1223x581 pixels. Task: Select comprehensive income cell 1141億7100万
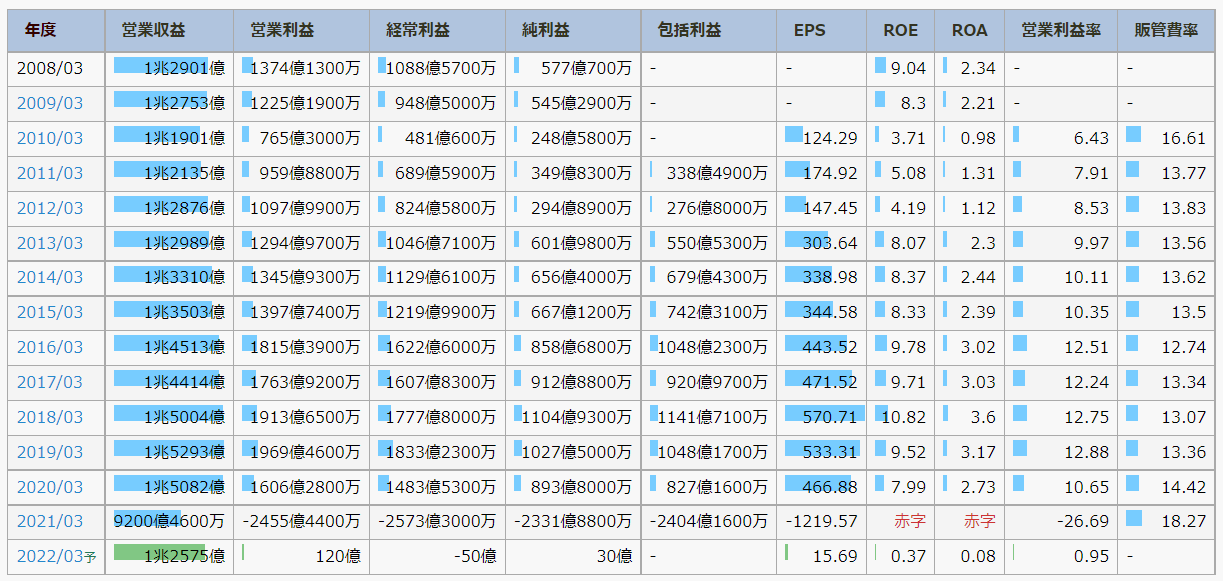tap(709, 417)
